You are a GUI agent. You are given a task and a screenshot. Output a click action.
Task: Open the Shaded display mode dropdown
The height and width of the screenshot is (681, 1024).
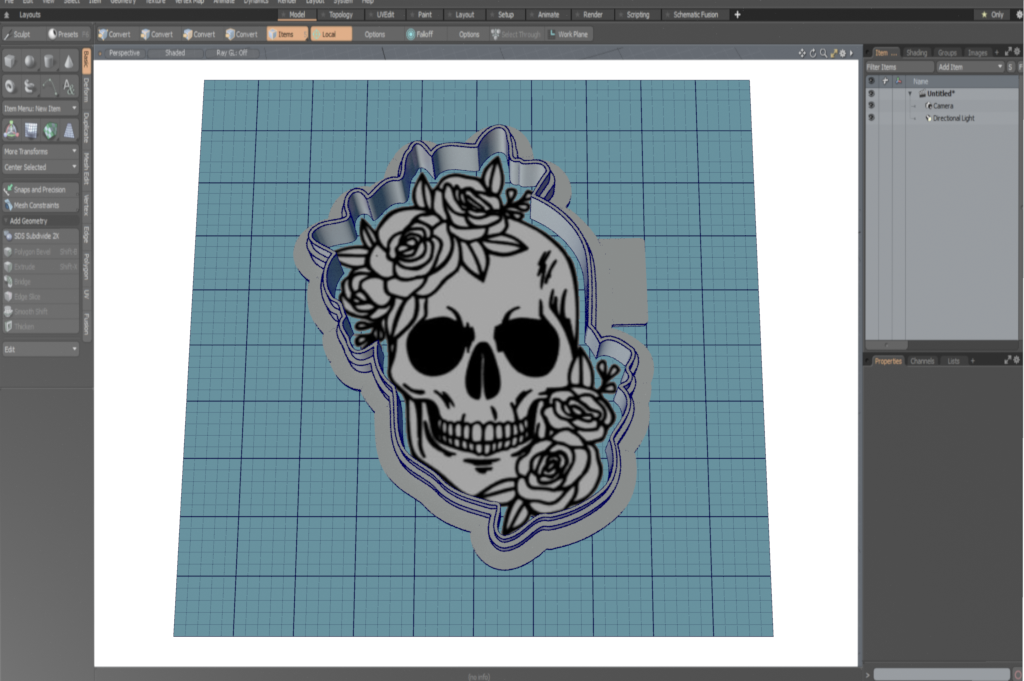pos(175,53)
